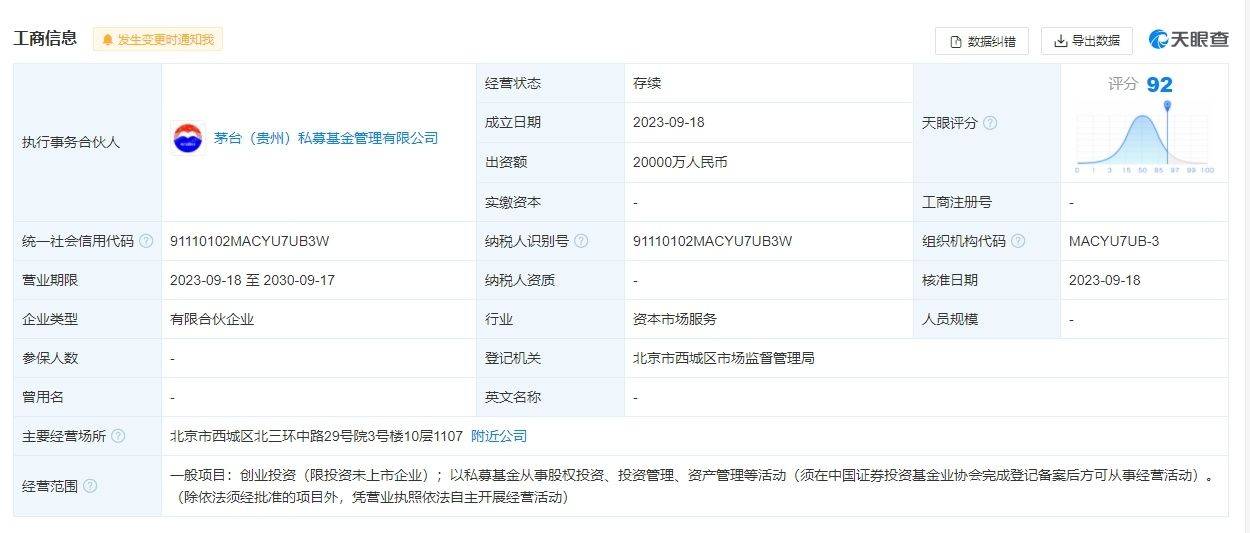The height and width of the screenshot is (533, 1250).
Task: Click 北京市西城区市场监督管理局 registration authority
Action: coord(723,358)
